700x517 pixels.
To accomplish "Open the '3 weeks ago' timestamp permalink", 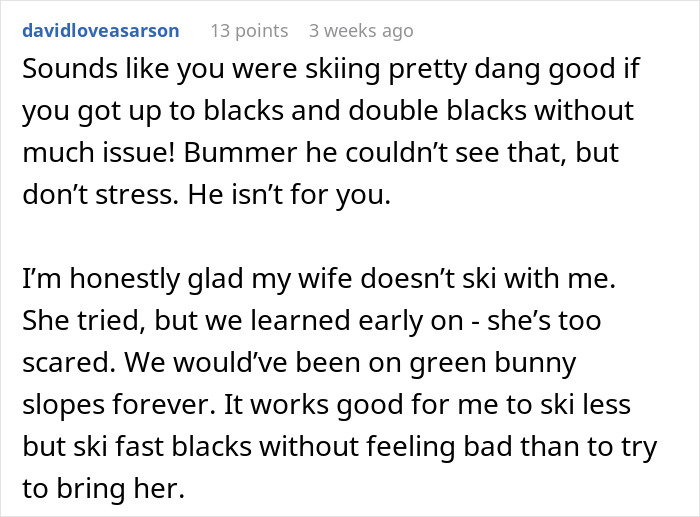I will coord(361,31).
